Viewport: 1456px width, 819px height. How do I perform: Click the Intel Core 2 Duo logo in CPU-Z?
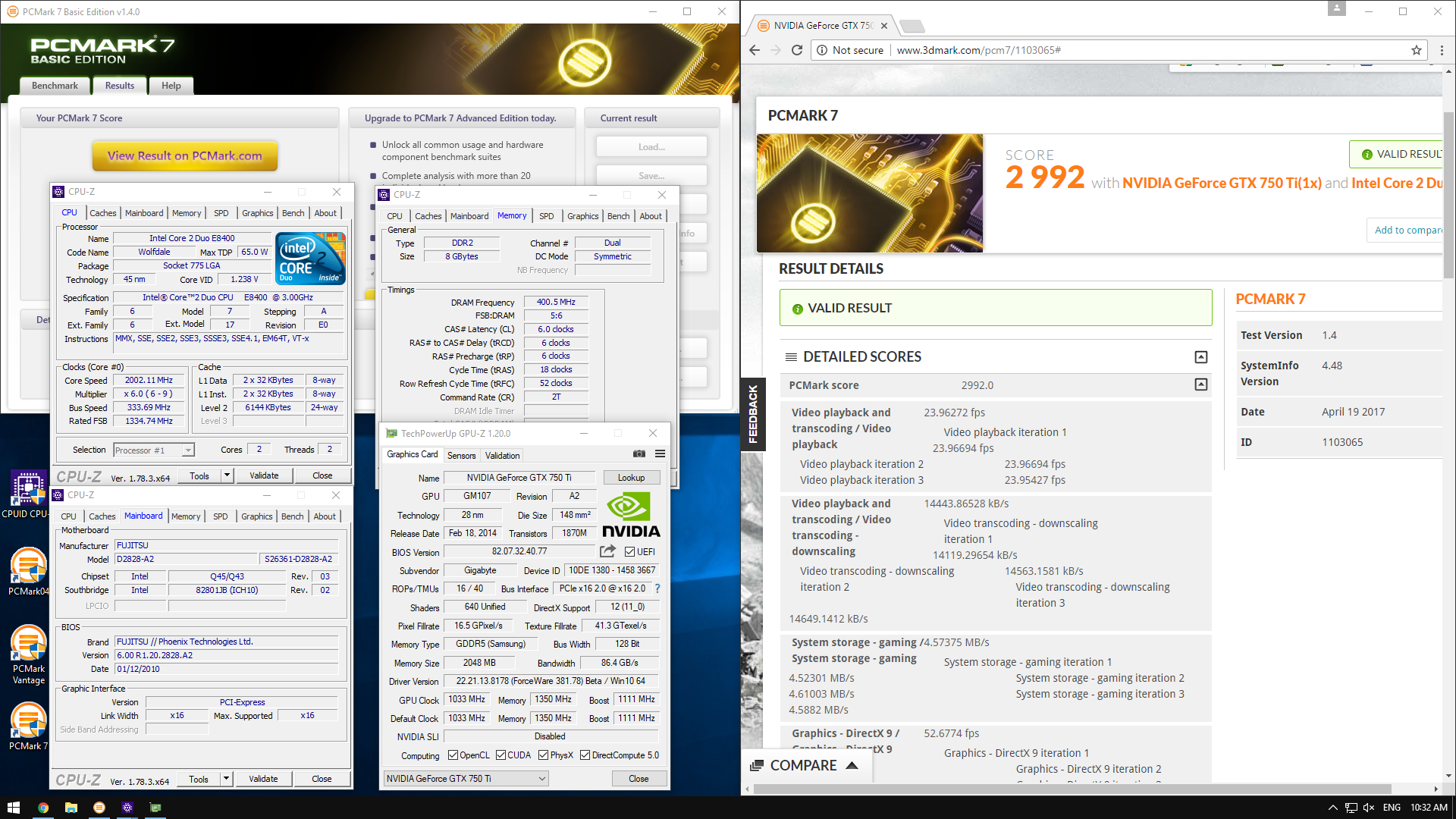pyautogui.click(x=312, y=259)
